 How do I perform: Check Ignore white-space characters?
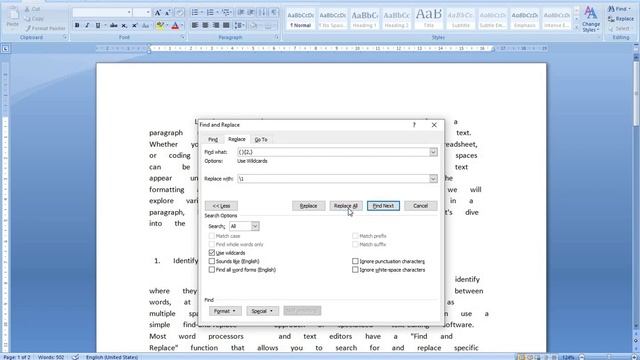click(x=355, y=270)
